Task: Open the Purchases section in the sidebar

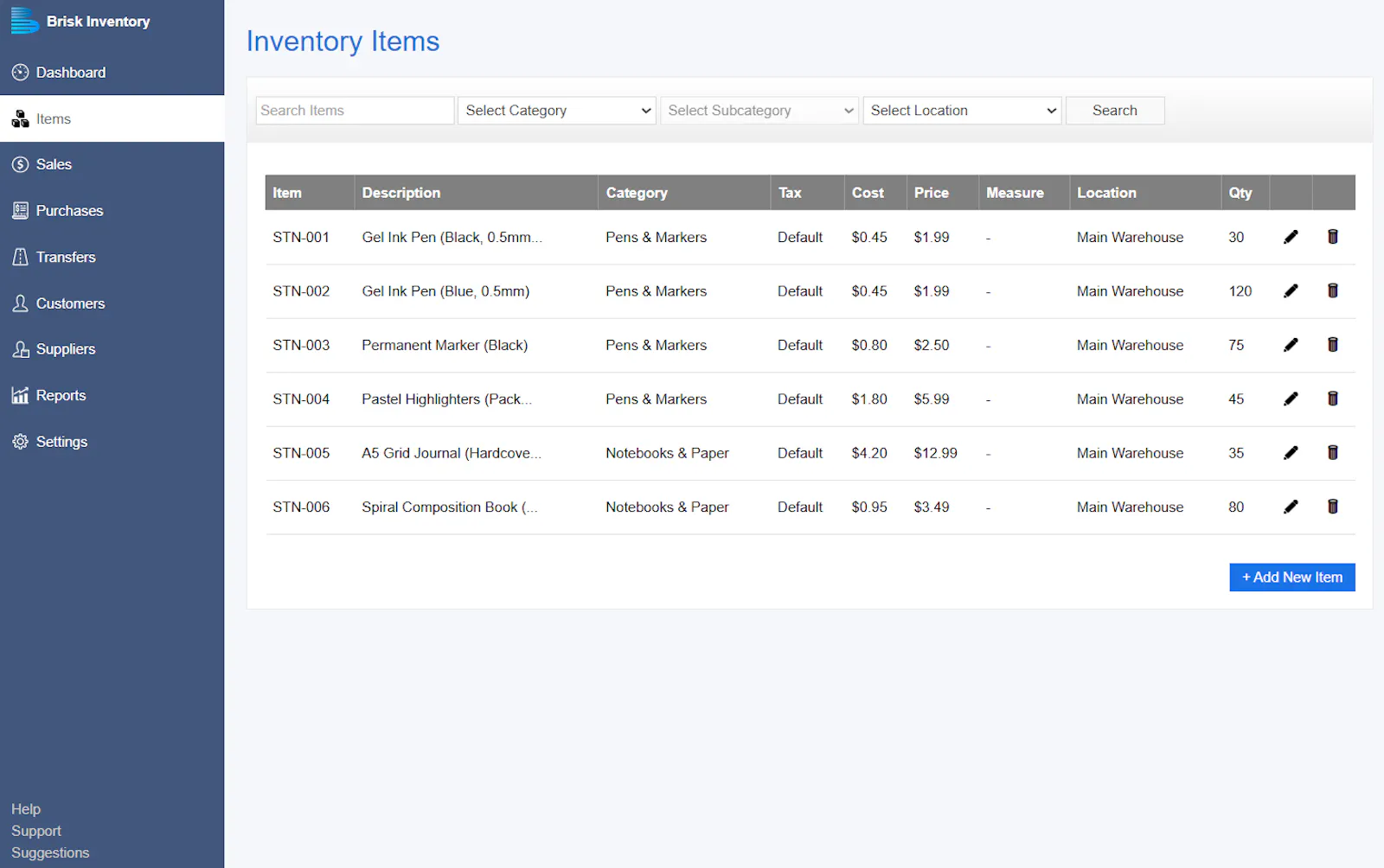Action: pos(112,211)
